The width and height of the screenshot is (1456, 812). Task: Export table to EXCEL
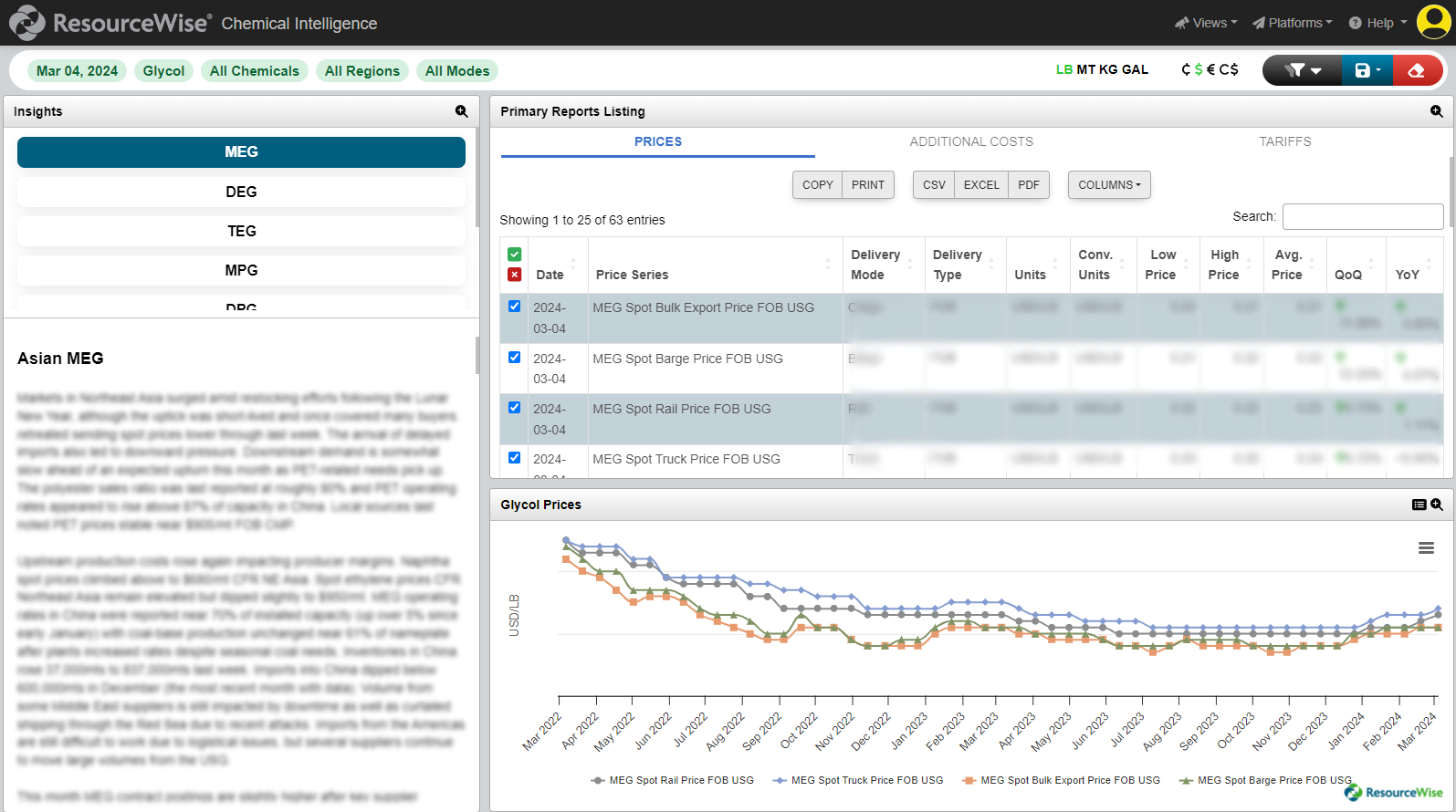pos(981,184)
